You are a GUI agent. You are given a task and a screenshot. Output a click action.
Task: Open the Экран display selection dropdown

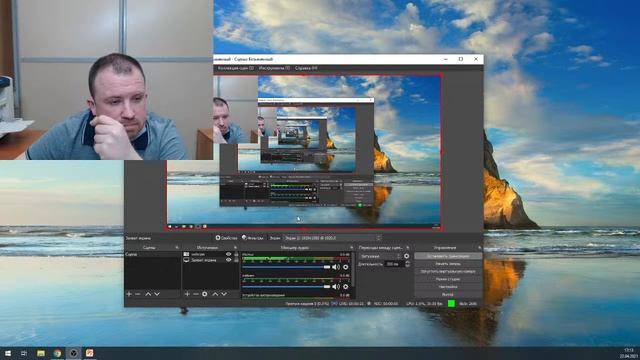(332, 238)
